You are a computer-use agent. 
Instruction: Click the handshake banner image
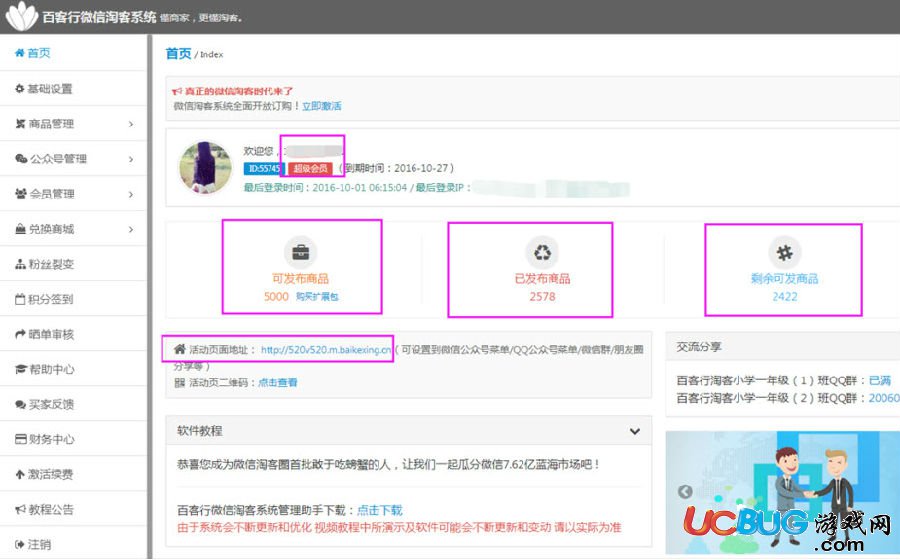click(783, 493)
